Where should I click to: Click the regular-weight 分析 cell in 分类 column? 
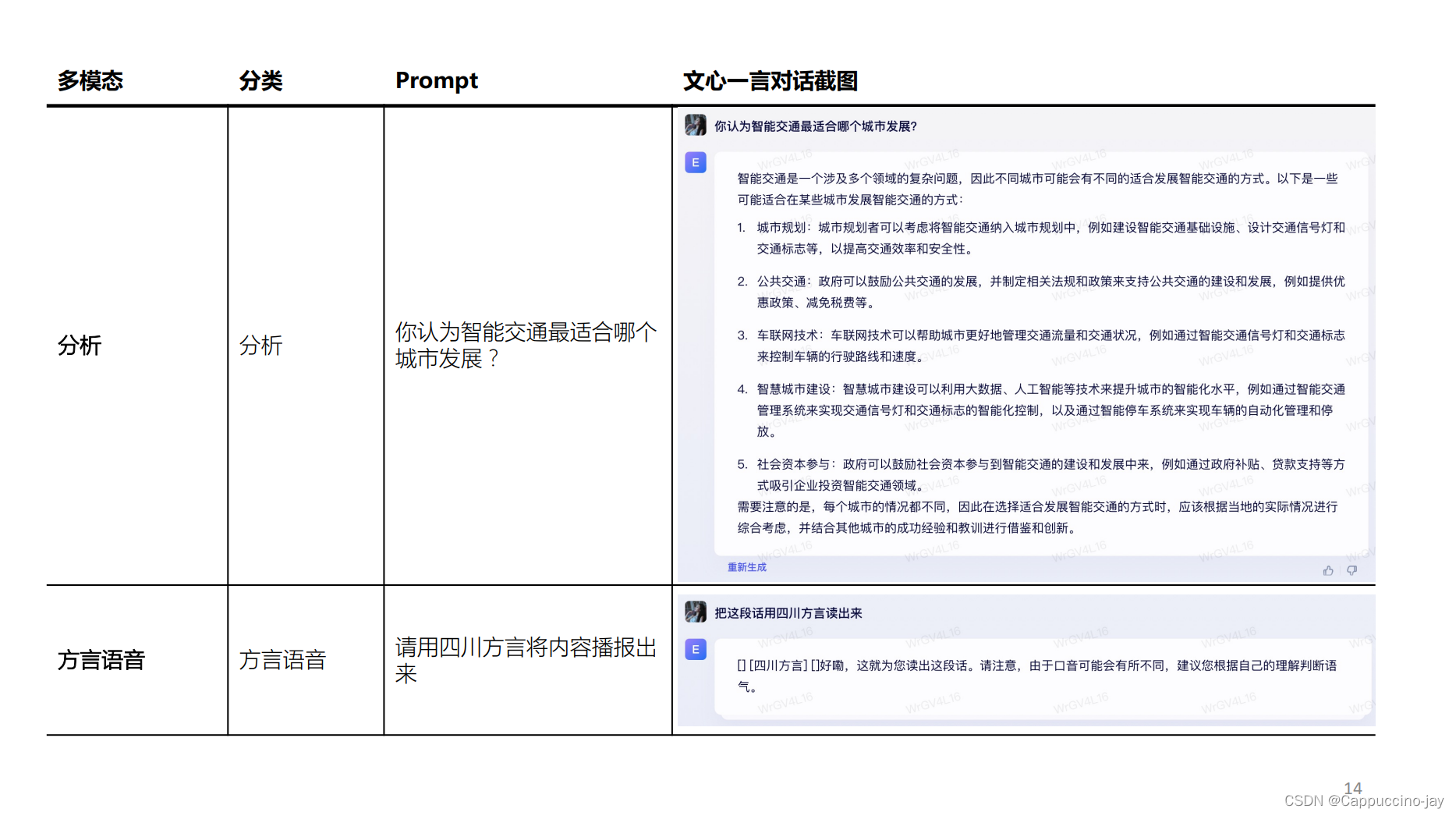pyautogui.click(x=260, y=345)
